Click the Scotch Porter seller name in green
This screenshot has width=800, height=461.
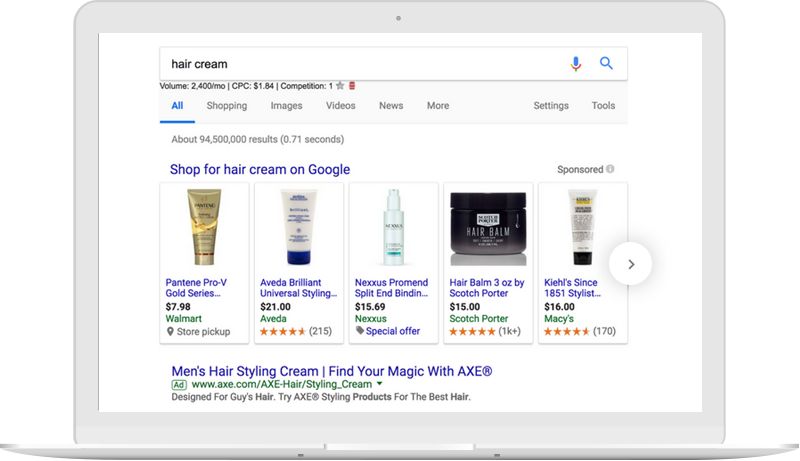click(479, 319)
